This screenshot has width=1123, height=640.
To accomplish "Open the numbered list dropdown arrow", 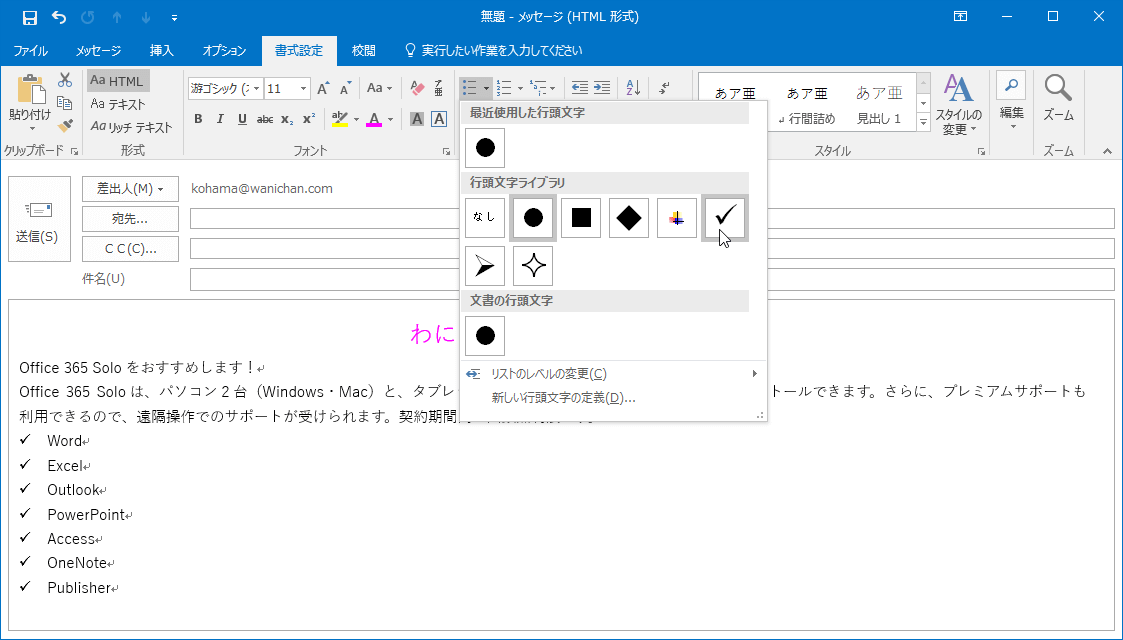I will coord(520,89).
